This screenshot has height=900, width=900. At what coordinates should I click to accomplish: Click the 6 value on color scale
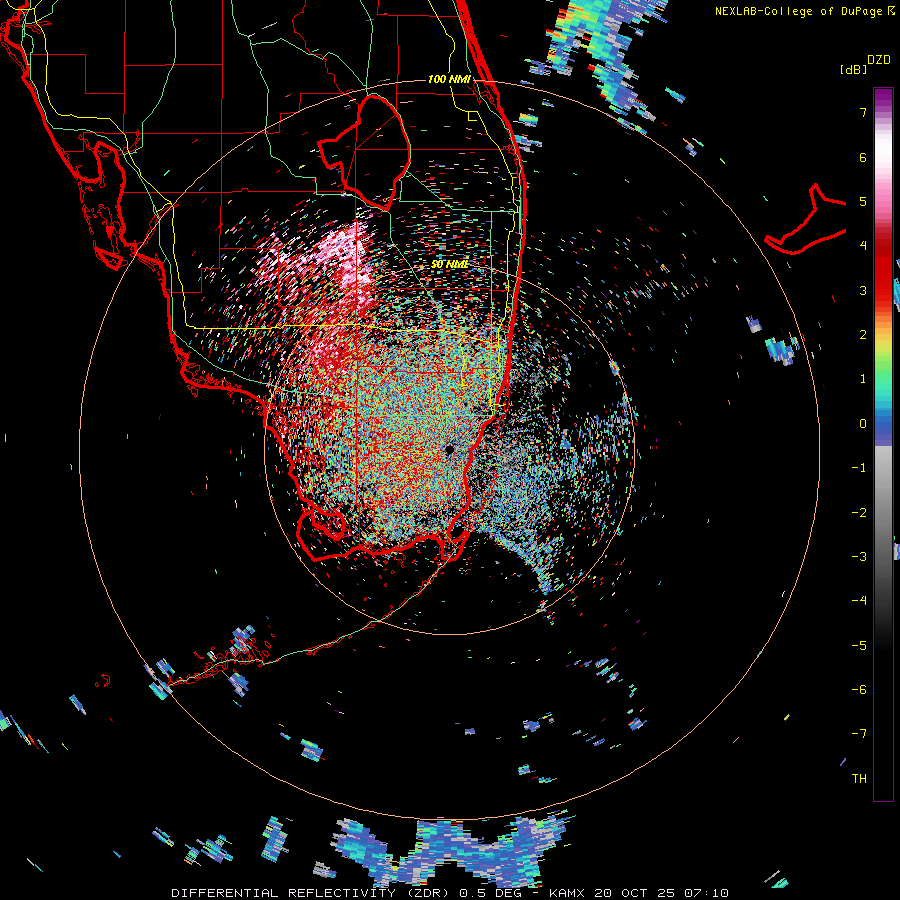863,157
